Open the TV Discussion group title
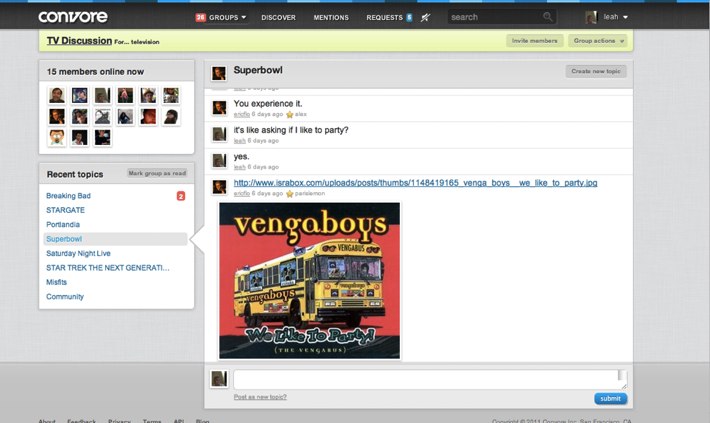 point(79,41)
